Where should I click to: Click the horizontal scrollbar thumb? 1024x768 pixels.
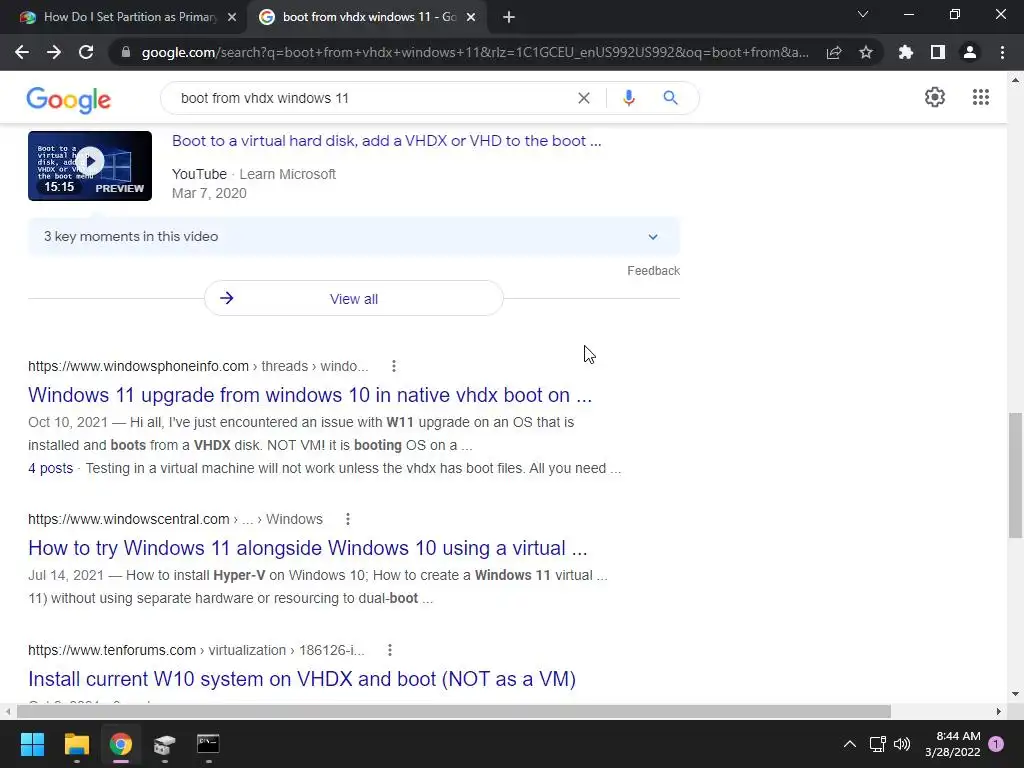click(454, 711)
